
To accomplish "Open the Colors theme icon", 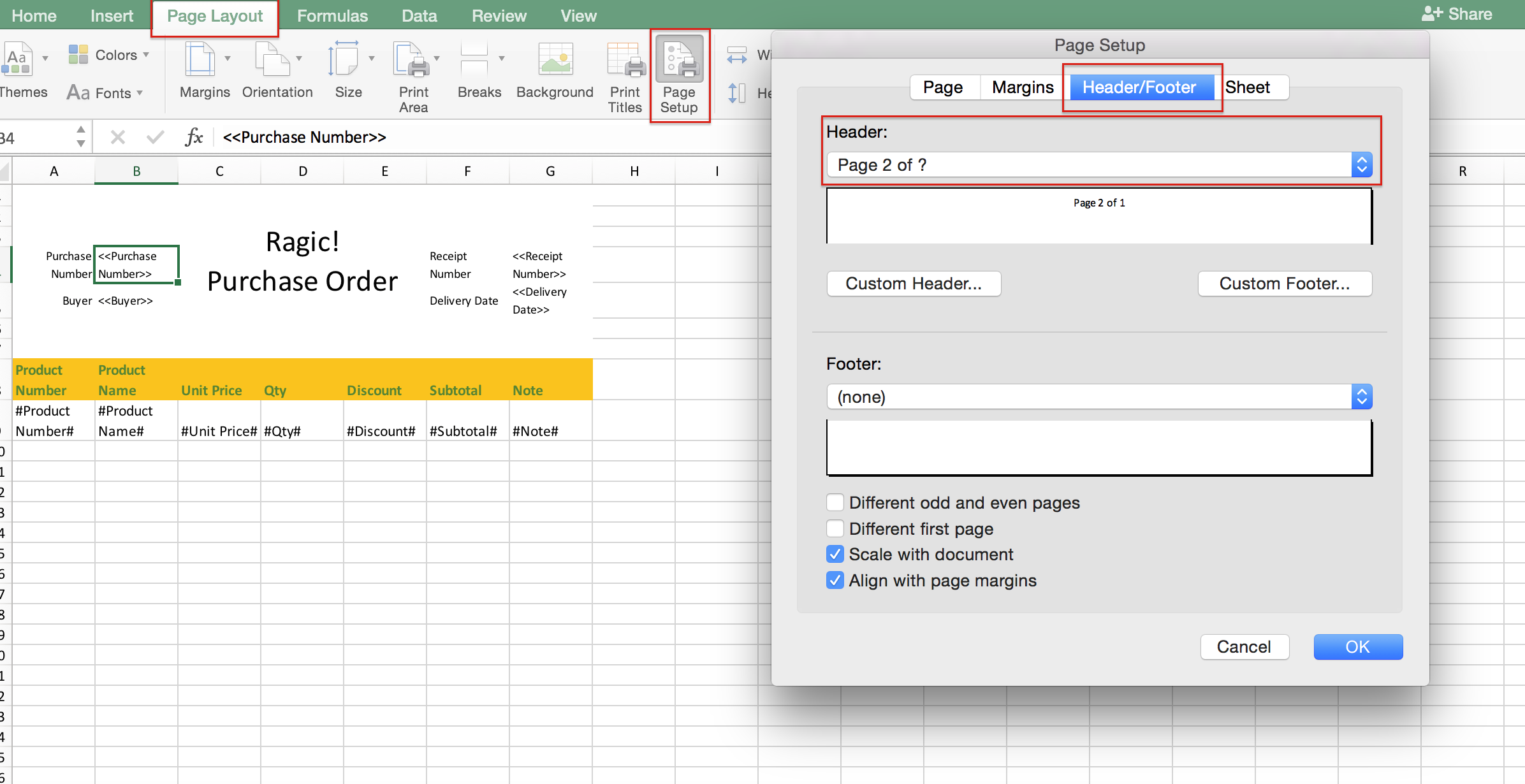I will coord(78,55).
